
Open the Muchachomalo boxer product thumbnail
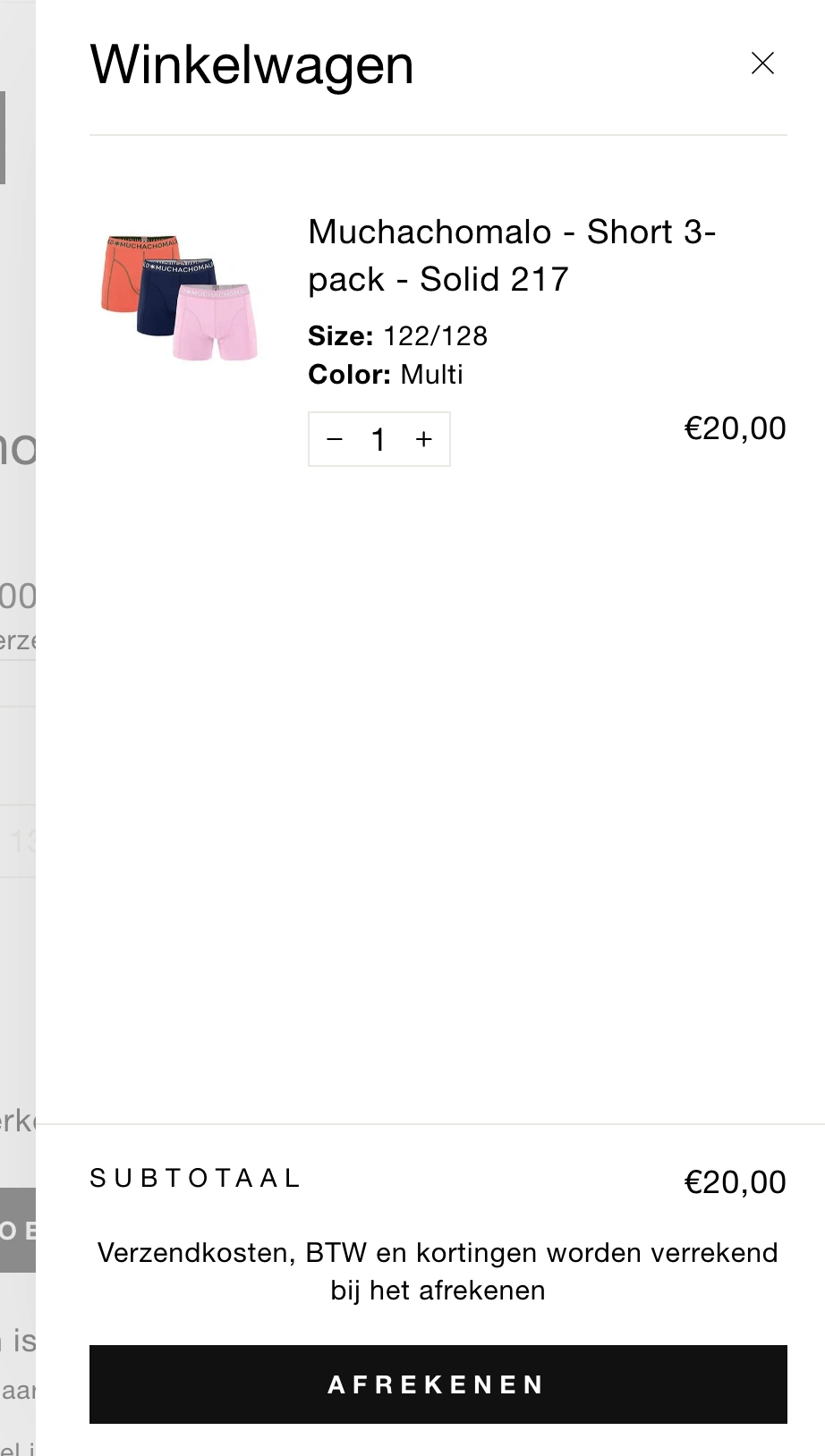(180, 298)
